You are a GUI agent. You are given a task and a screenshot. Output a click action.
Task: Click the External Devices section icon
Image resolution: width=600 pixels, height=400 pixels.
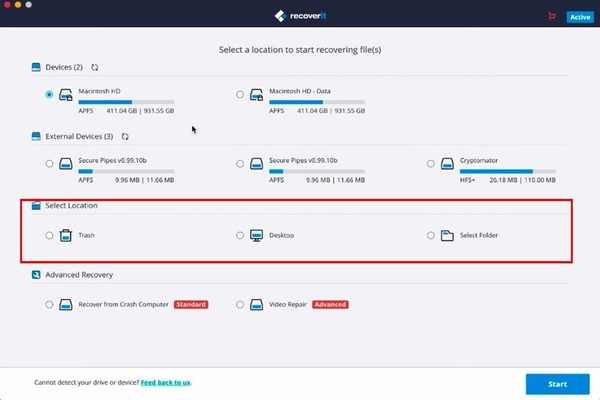36,136
